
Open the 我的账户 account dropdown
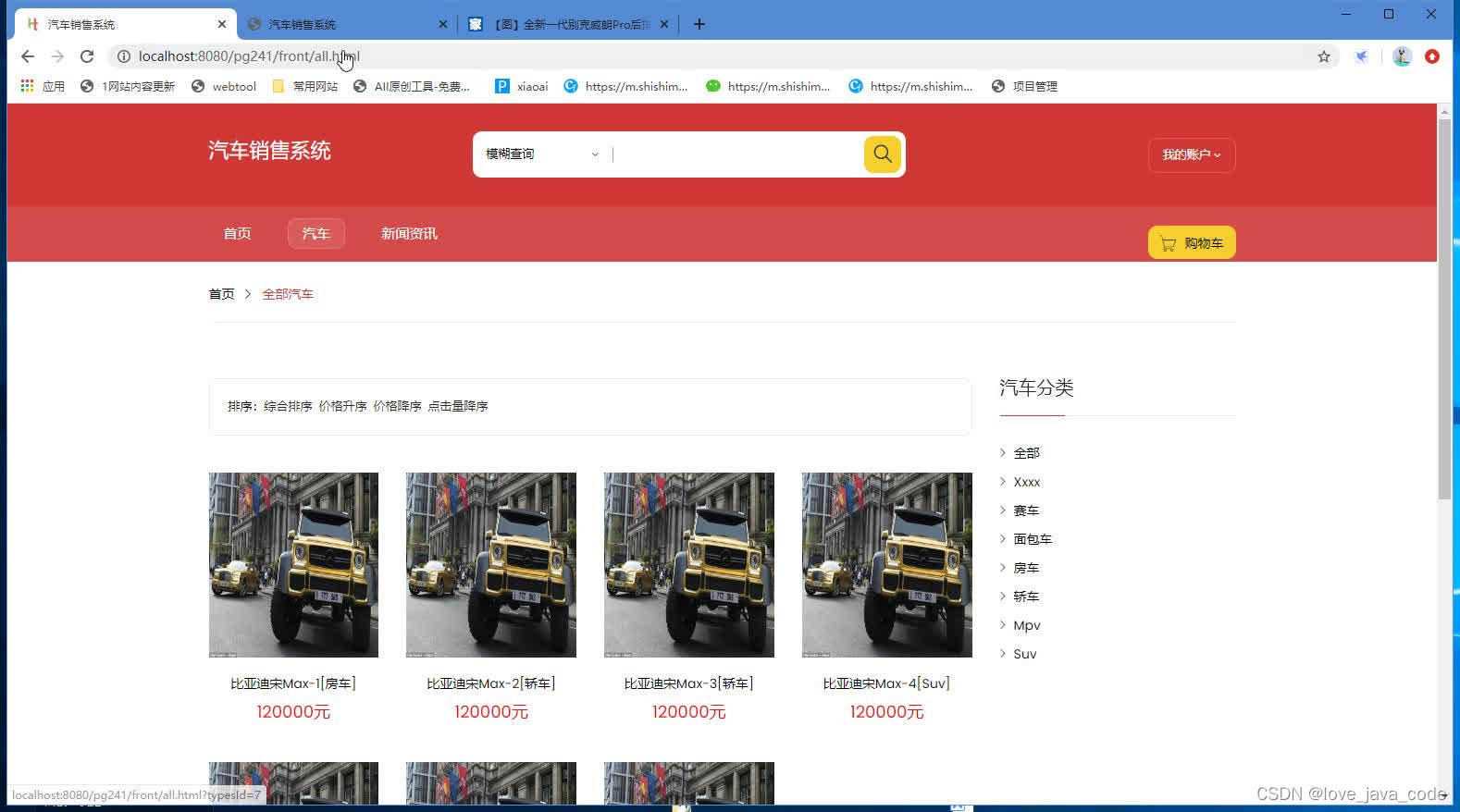tap(1192, 154)
